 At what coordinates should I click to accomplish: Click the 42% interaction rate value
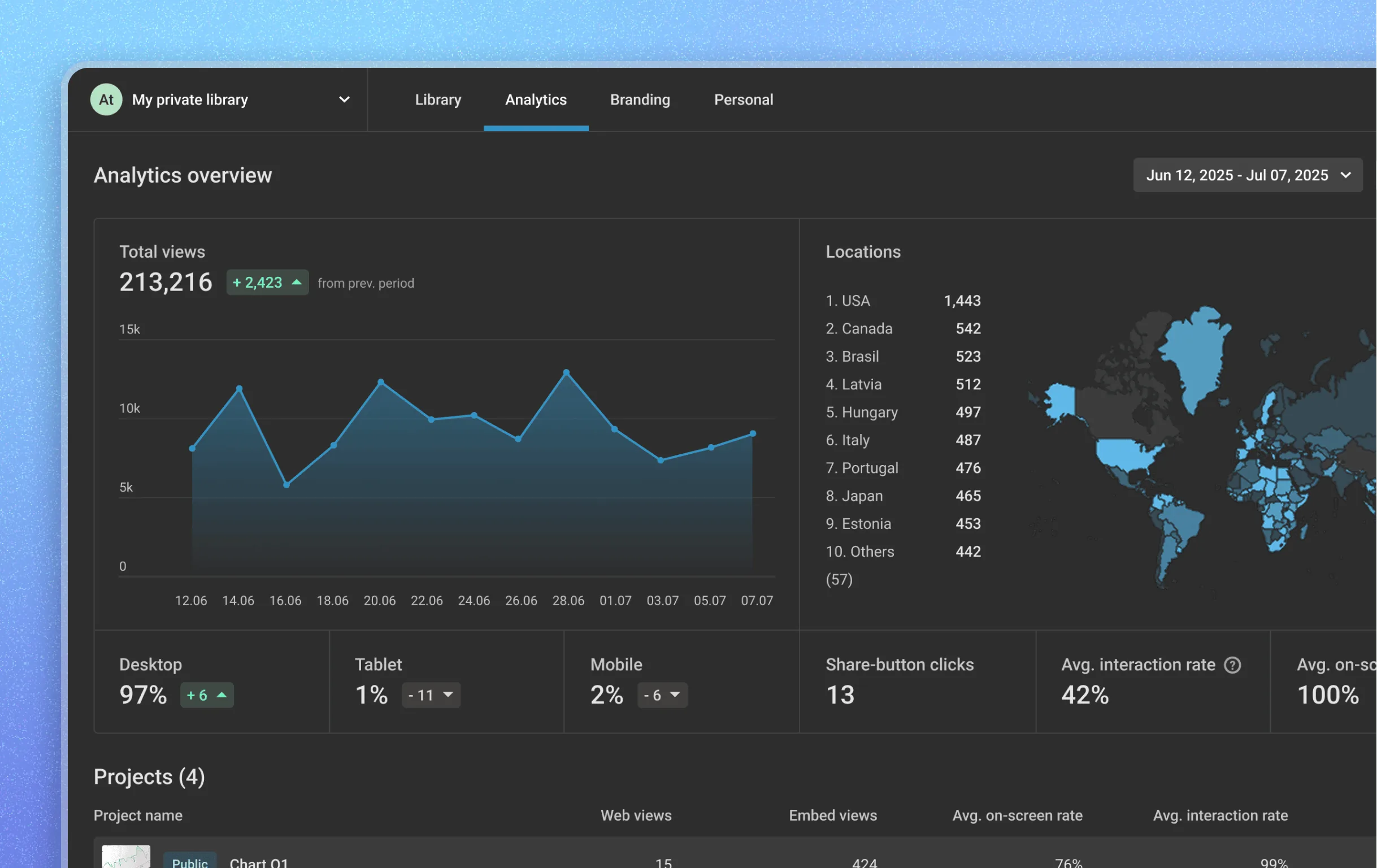(1085, 695)
